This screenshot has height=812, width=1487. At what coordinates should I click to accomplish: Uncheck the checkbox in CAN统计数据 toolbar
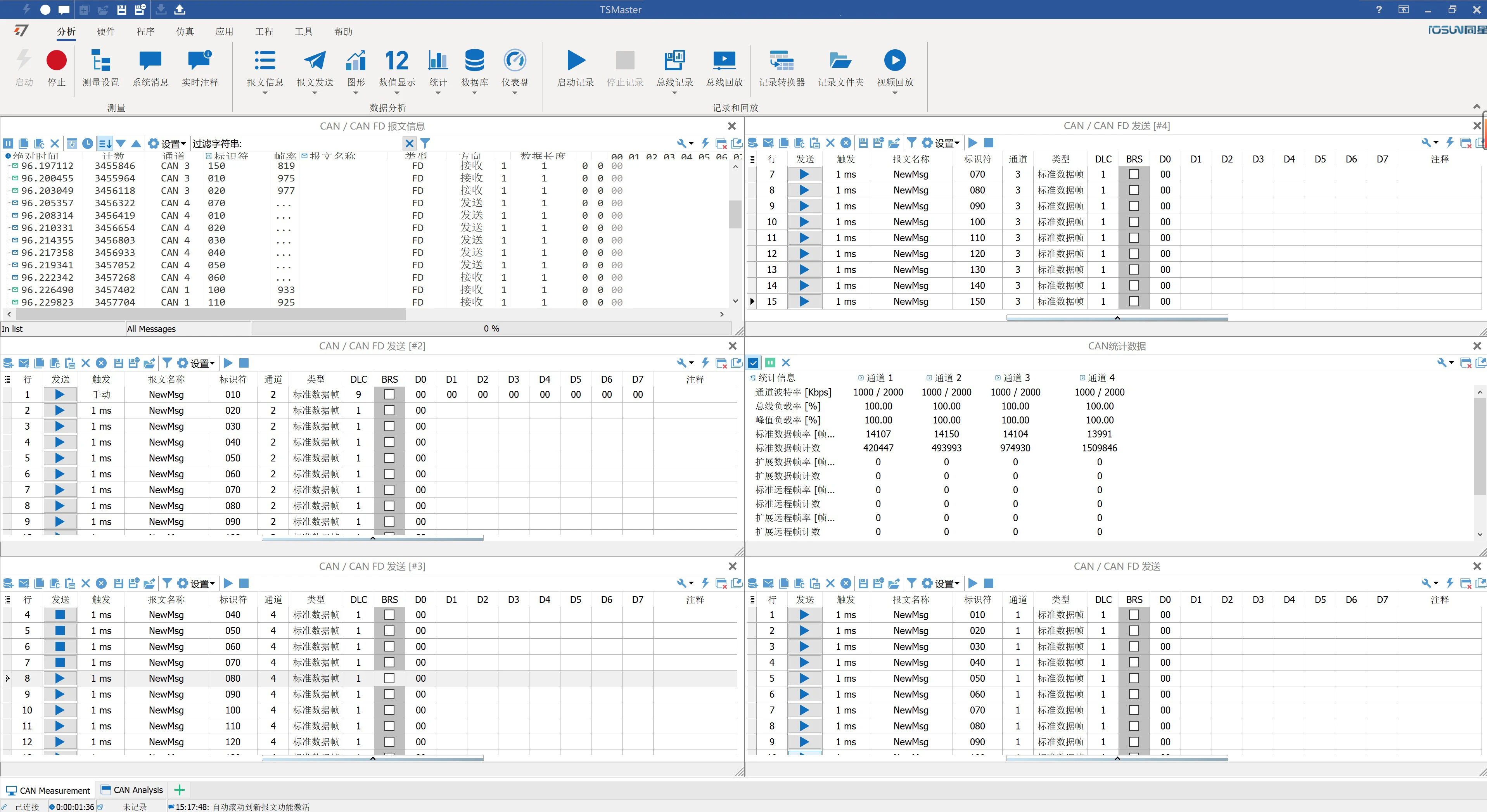(x=753, y=363)
